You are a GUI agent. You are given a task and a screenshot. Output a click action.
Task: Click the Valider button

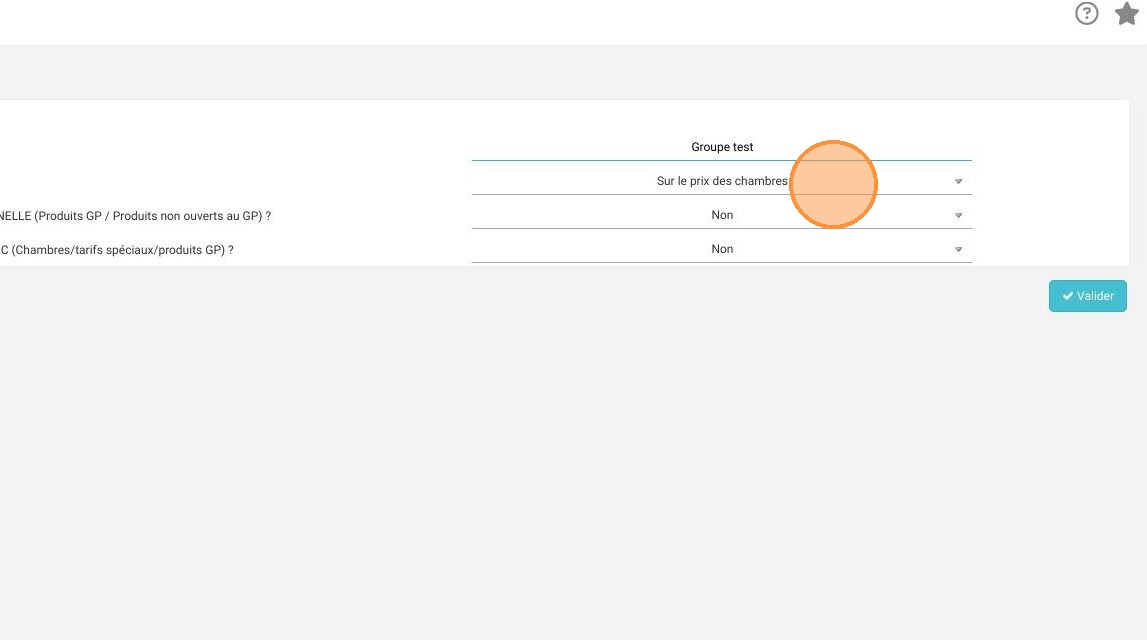click(x=1088, y=296)
